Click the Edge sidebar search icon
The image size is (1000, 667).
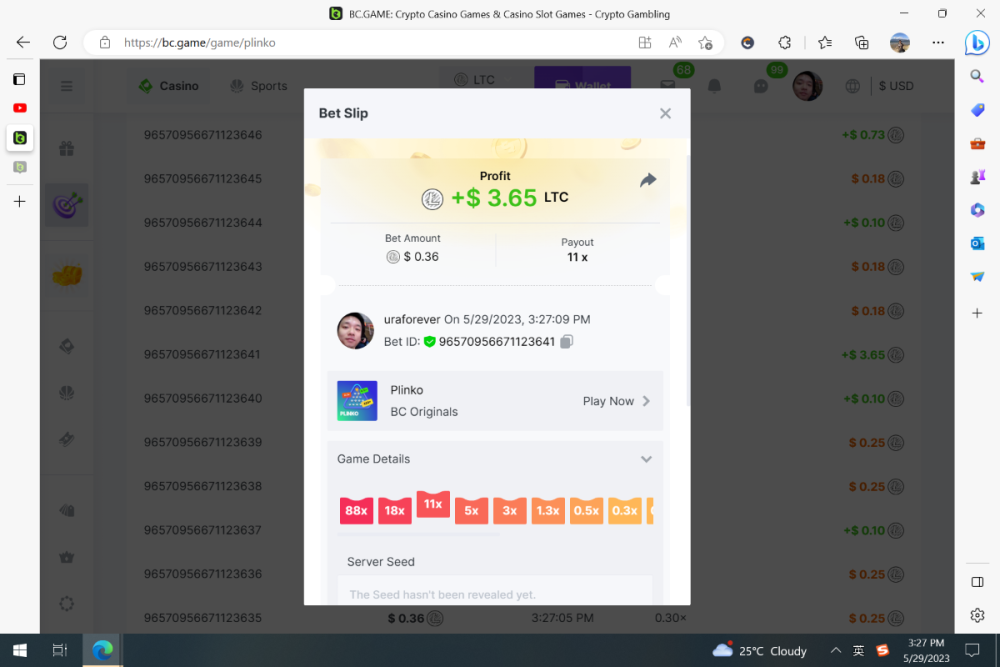coord(977,77)
